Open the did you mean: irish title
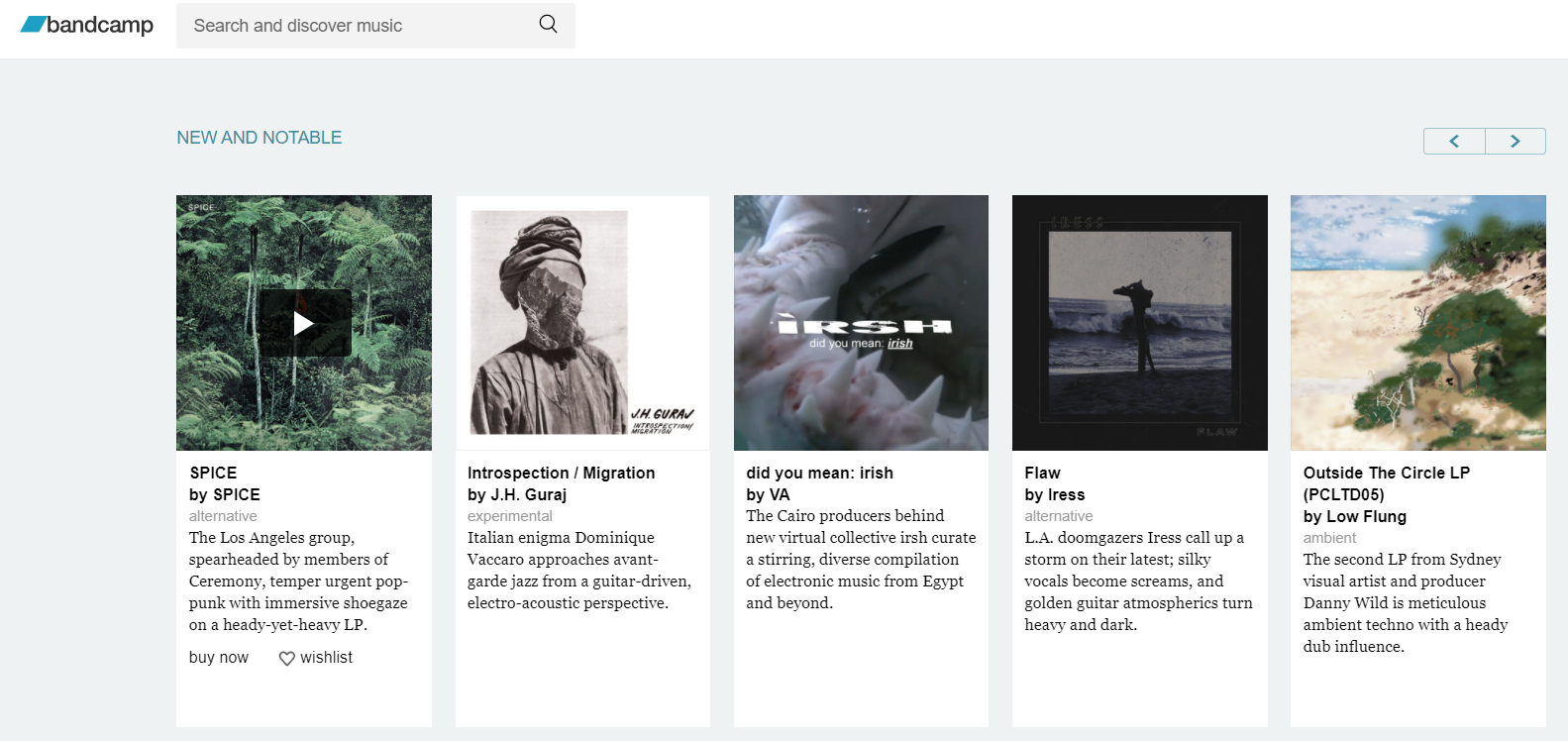Screen dimensions: 1568x741 click(819, 473)
